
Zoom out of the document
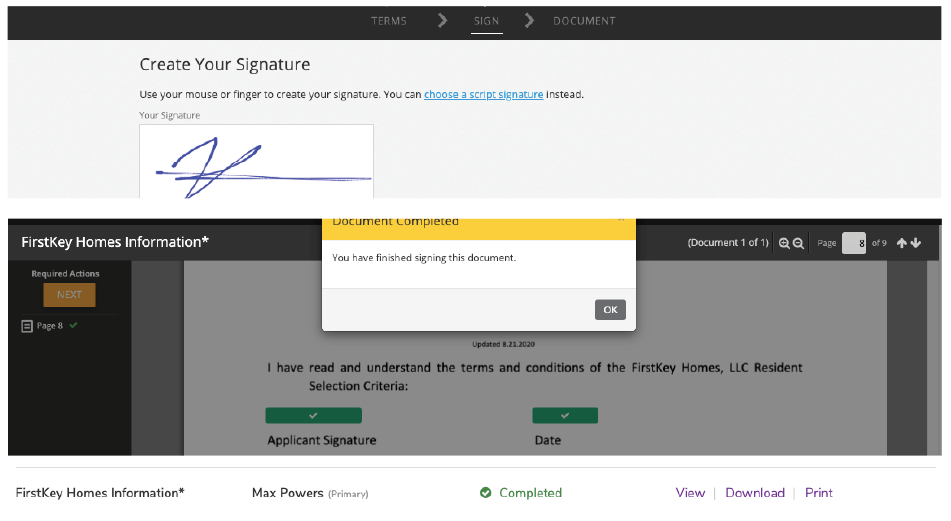coord(798,243)
